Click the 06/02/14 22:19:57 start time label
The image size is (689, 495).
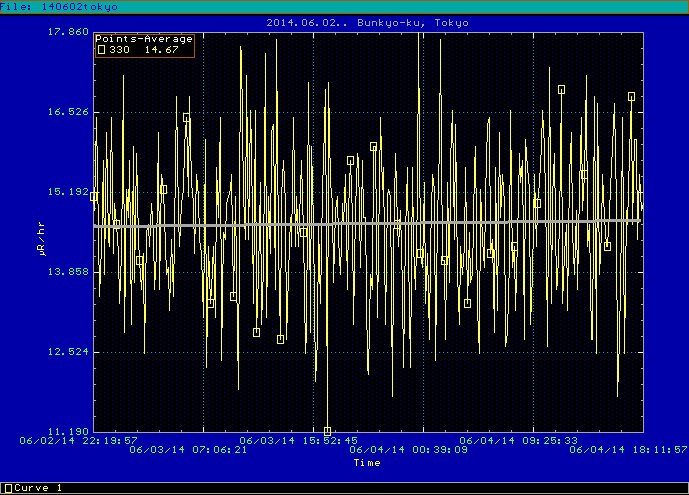pos(79,439)
